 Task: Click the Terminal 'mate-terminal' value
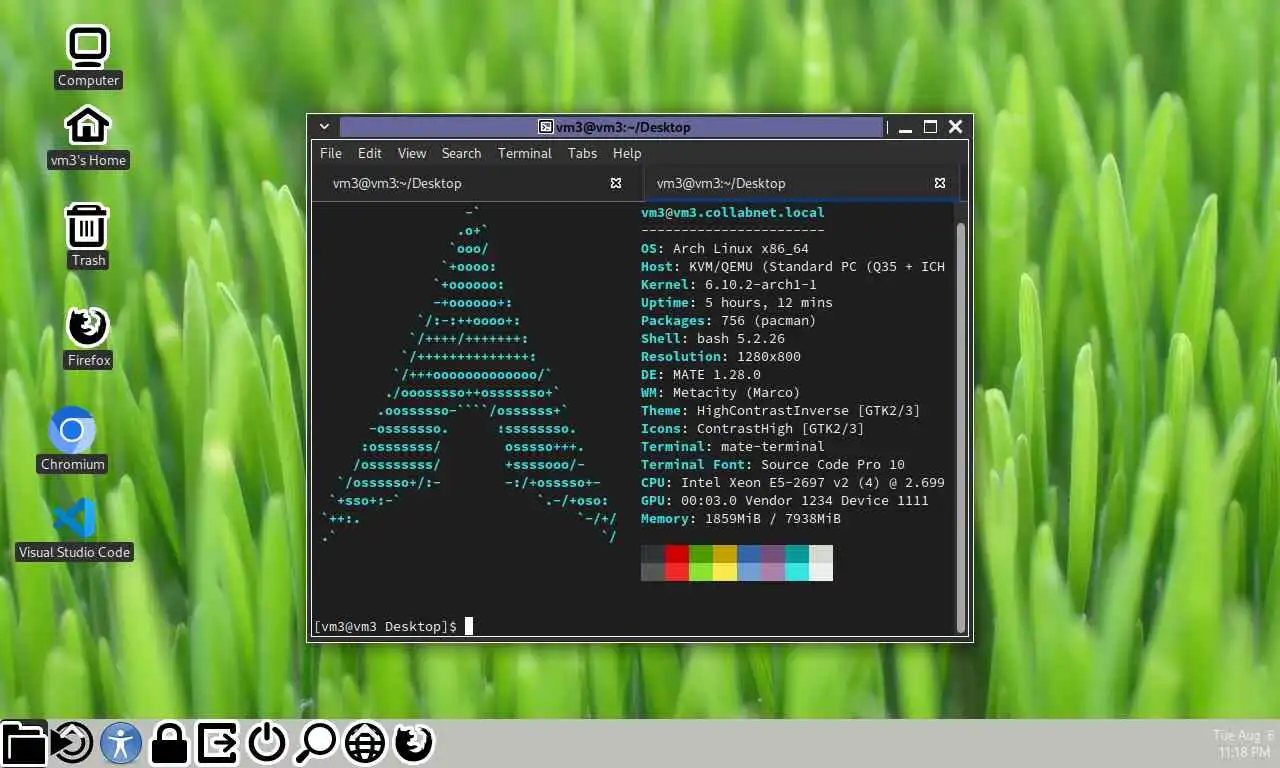point(773,446)
